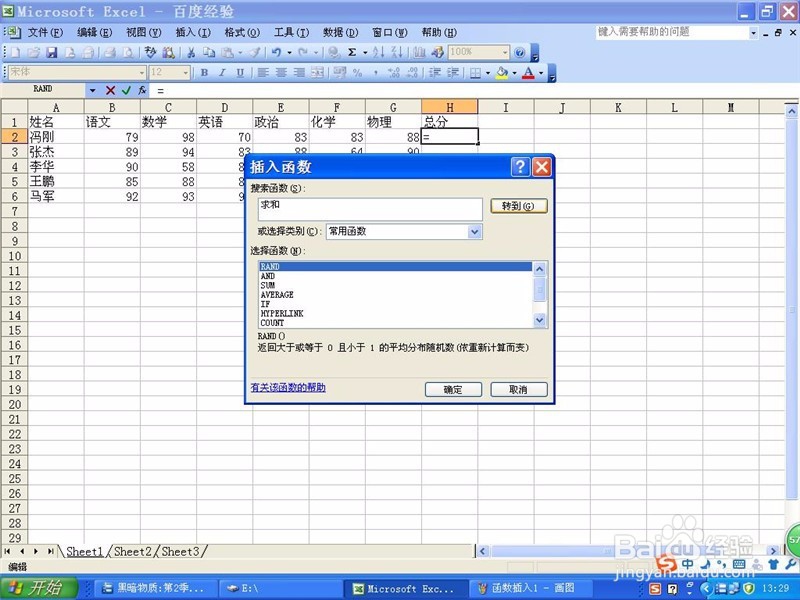Click the Merge and Center icon
The image size is (800, 600).
coord(317,73)
